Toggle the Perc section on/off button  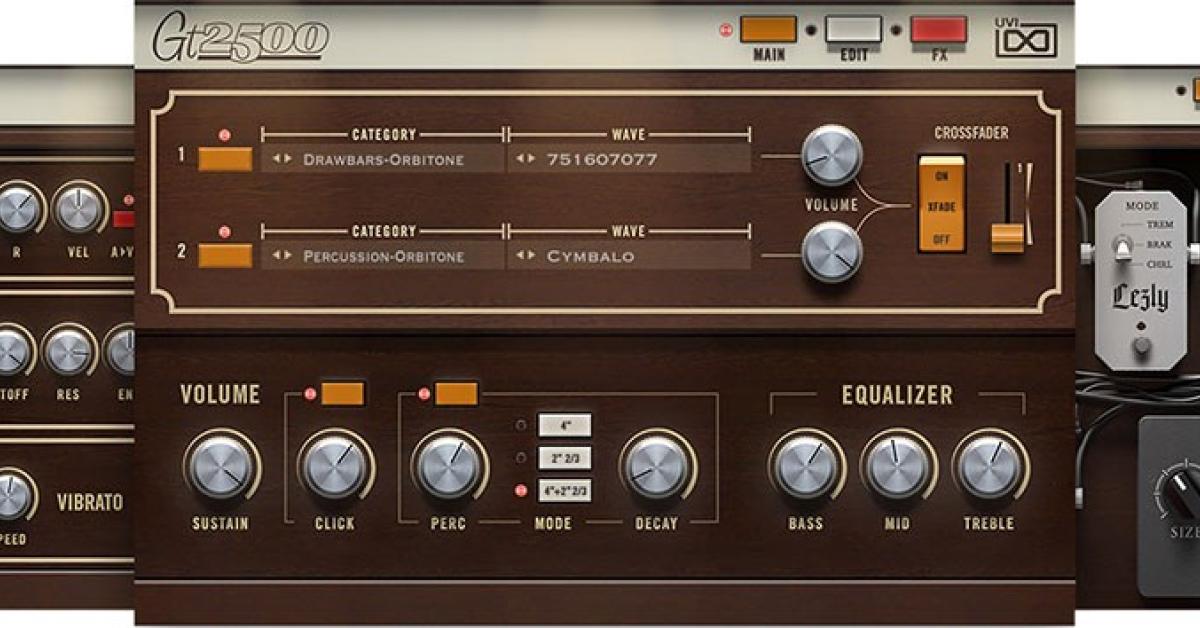click(456, 394)
